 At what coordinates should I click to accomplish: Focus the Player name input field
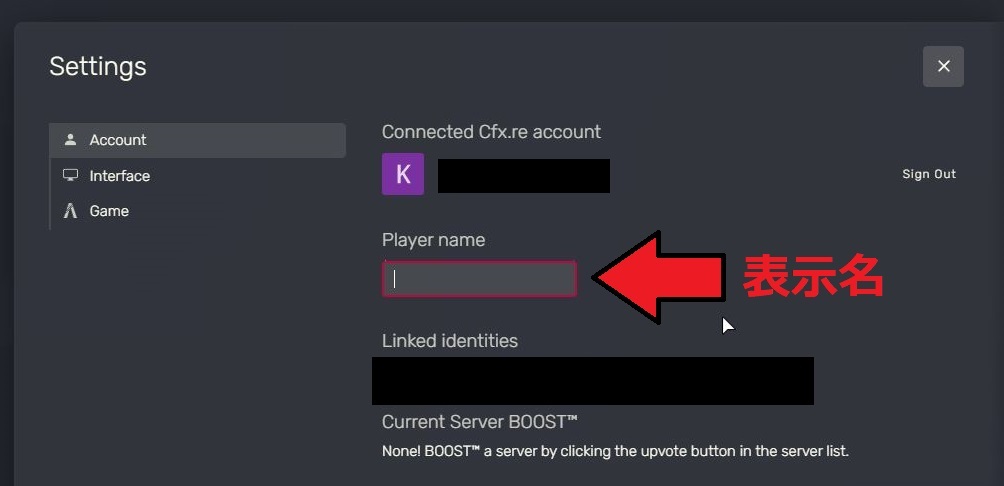pos(480,279)
